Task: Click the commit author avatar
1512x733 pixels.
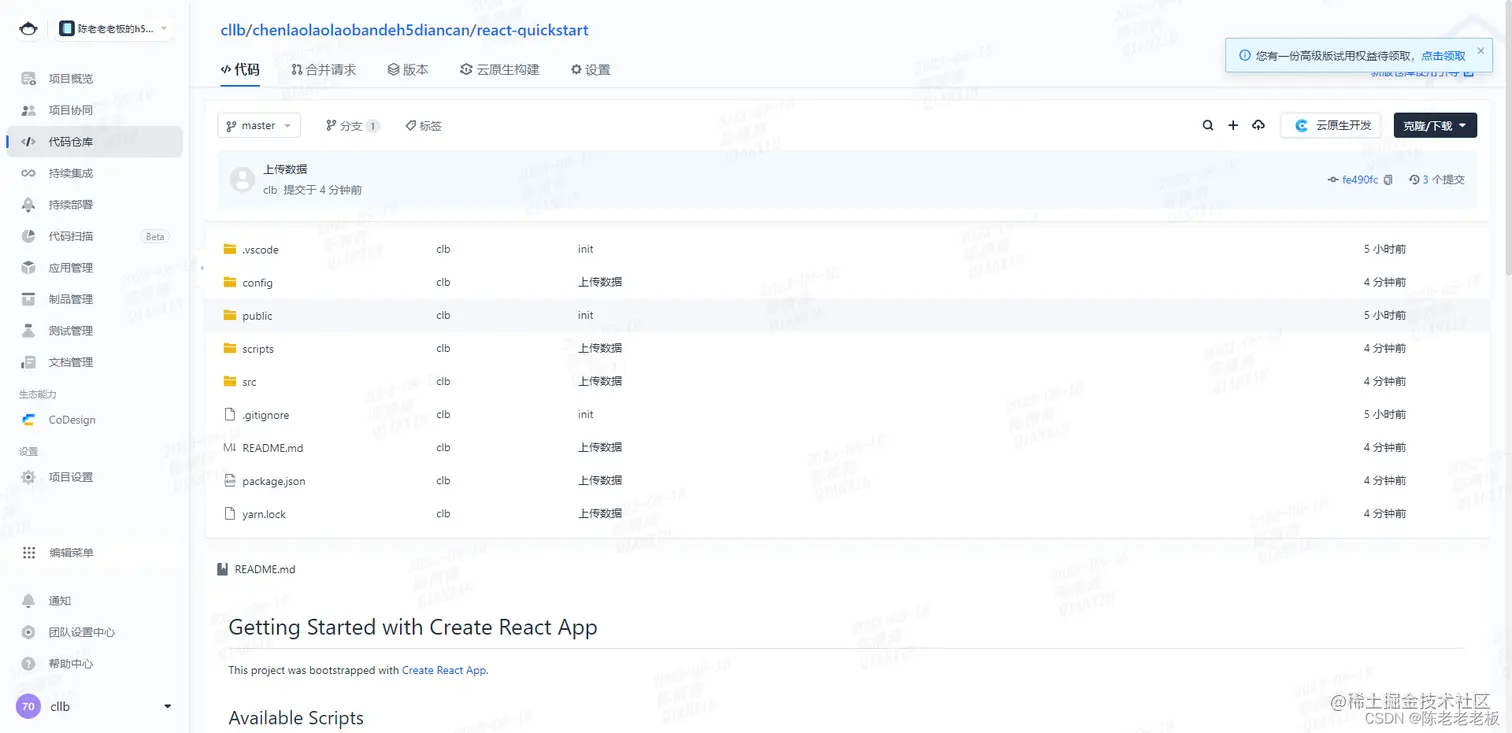Action: 242,180
